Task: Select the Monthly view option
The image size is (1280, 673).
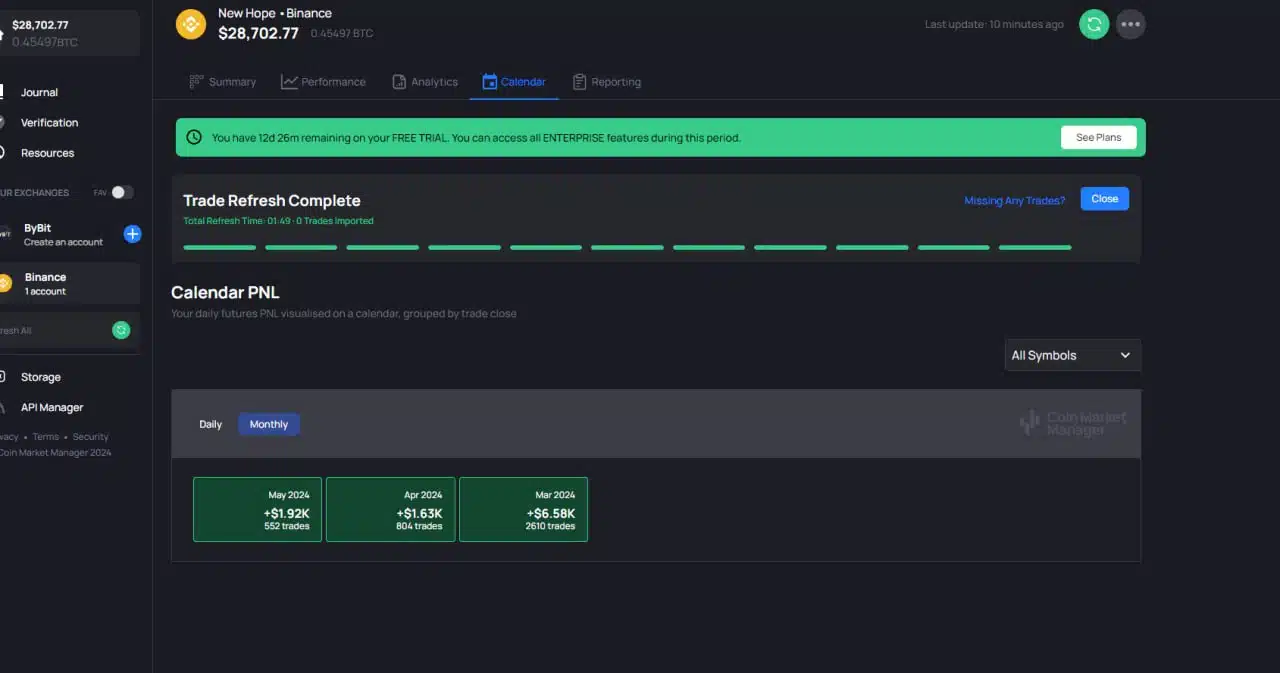Action: pos(269,424)
